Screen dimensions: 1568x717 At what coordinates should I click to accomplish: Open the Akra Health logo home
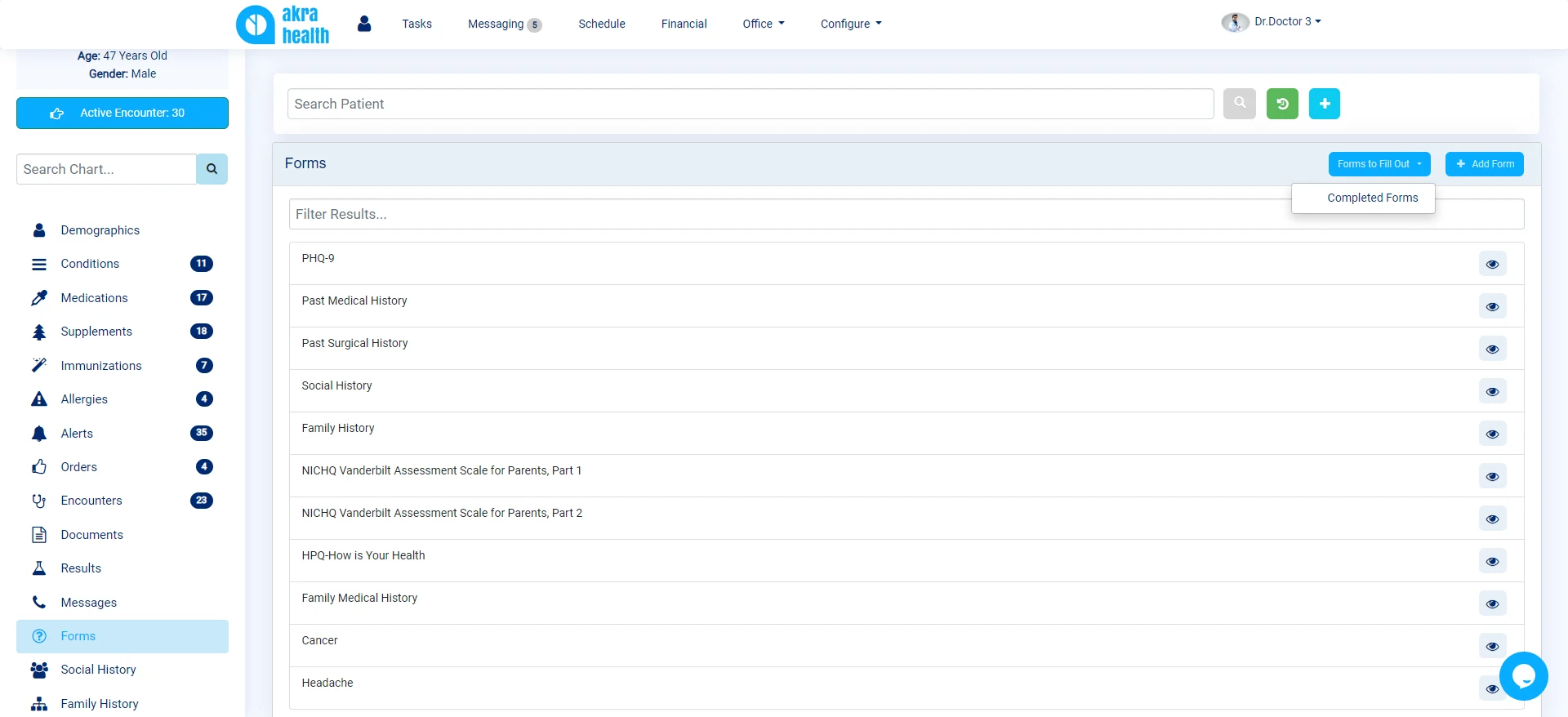283,24
